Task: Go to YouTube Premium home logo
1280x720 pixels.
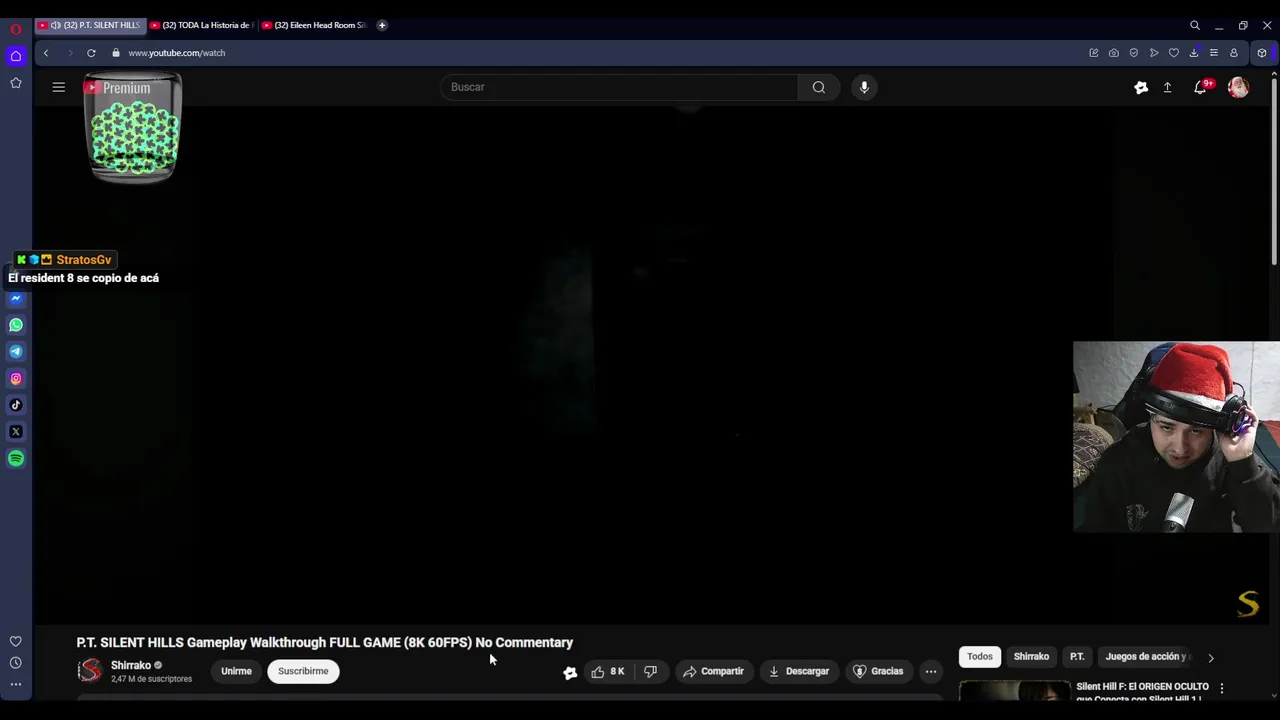Action: 117,88
